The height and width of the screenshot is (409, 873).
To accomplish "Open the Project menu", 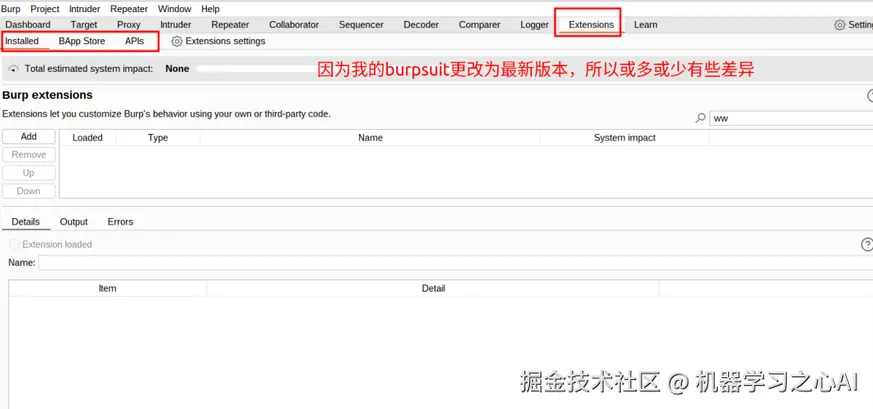I will coord(45,9).
